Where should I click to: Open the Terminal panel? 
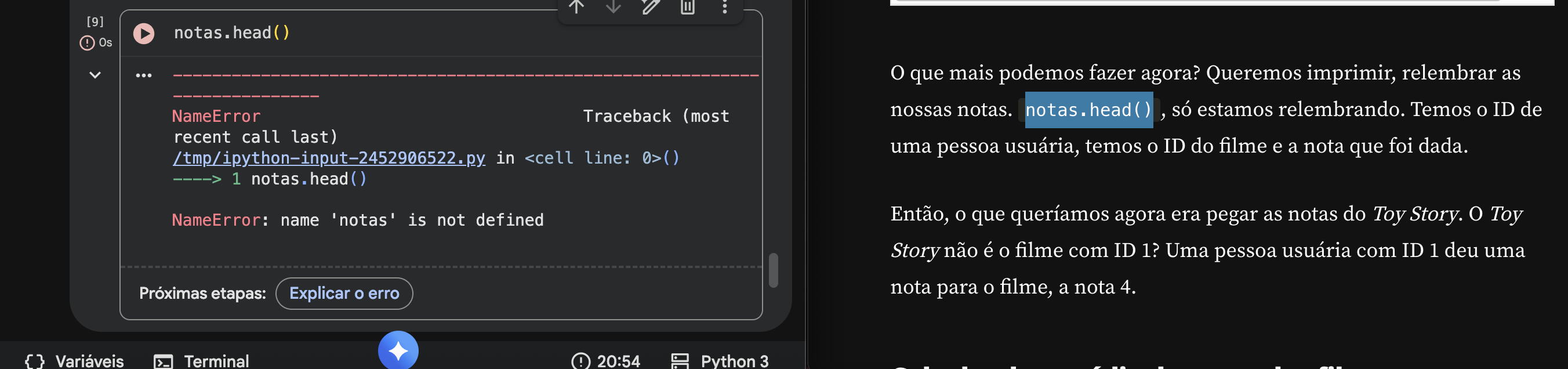pyautogui.click(x=201, y=360)
